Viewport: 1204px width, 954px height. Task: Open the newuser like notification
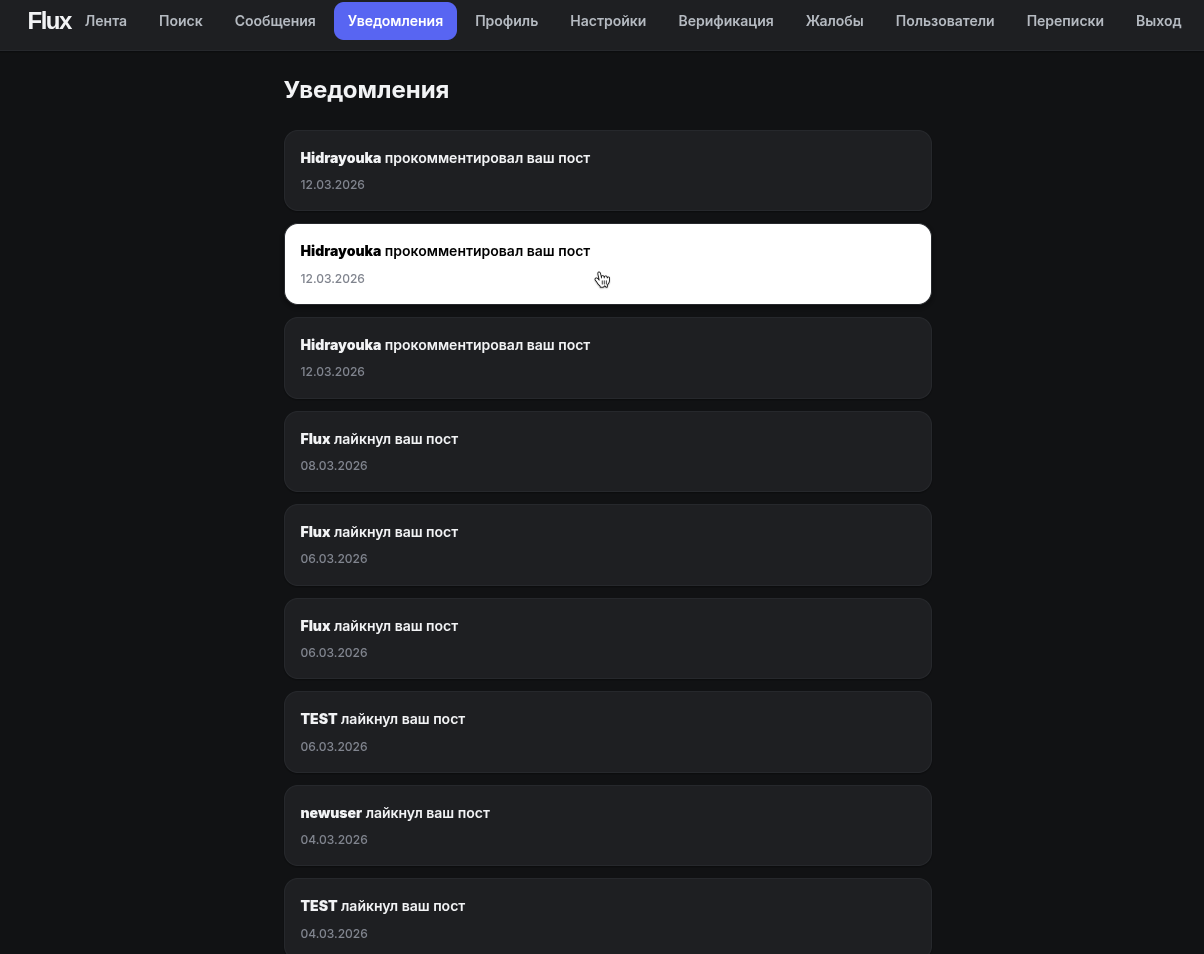click(608, 825)
